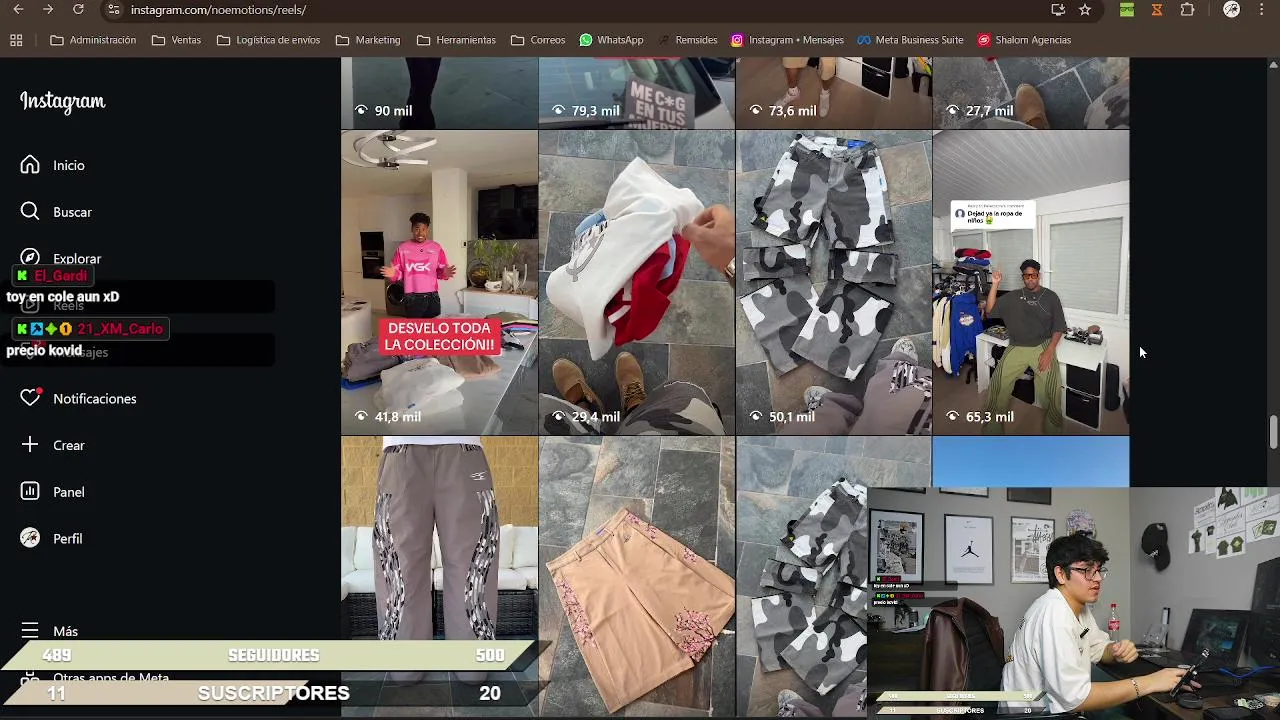This screenshot has height=720, width=1280.
Task: Open Instagram • Mensajes bookmark
Action: (x=787, y=40)
